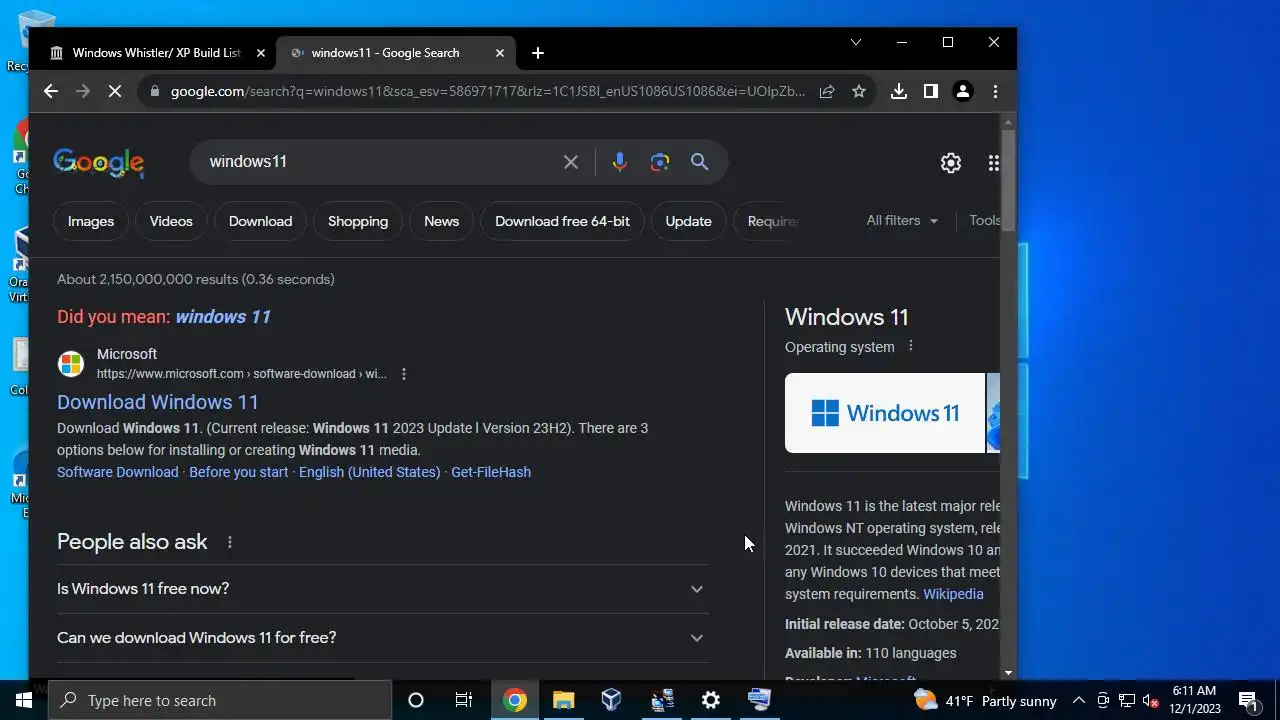
Task: Click the scrollbar down arrow
Action: [1008, 673]
